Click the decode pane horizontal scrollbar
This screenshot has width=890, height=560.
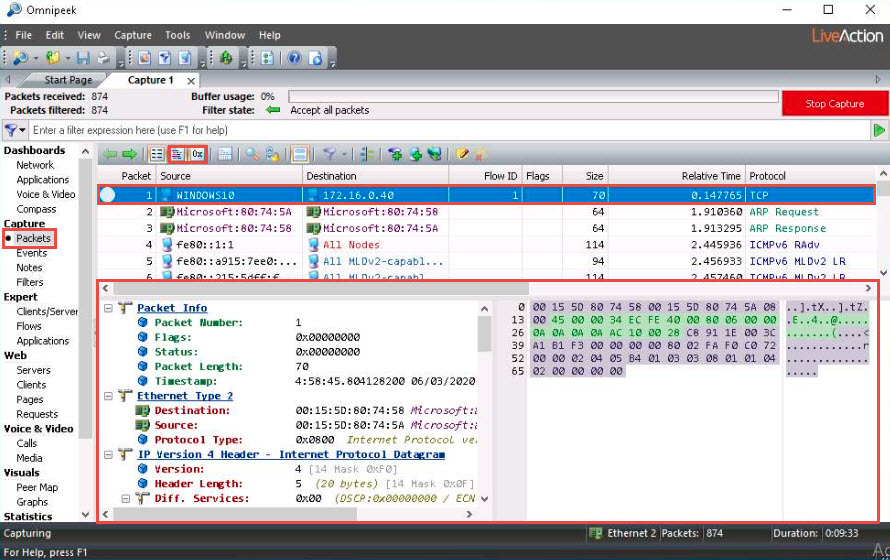tap(235, 515)
